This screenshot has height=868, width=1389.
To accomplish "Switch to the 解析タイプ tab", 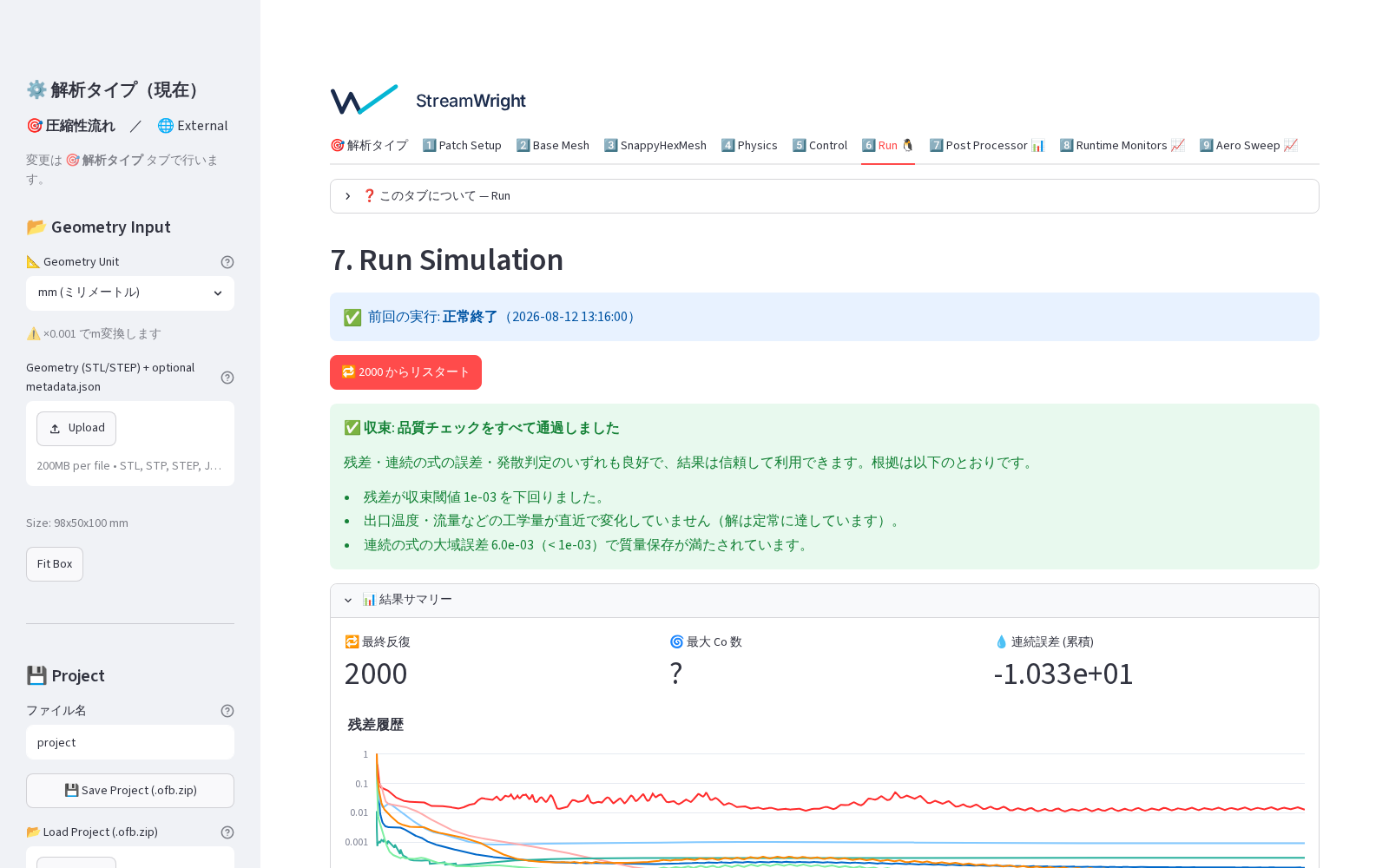I will (x=369, y=146).
